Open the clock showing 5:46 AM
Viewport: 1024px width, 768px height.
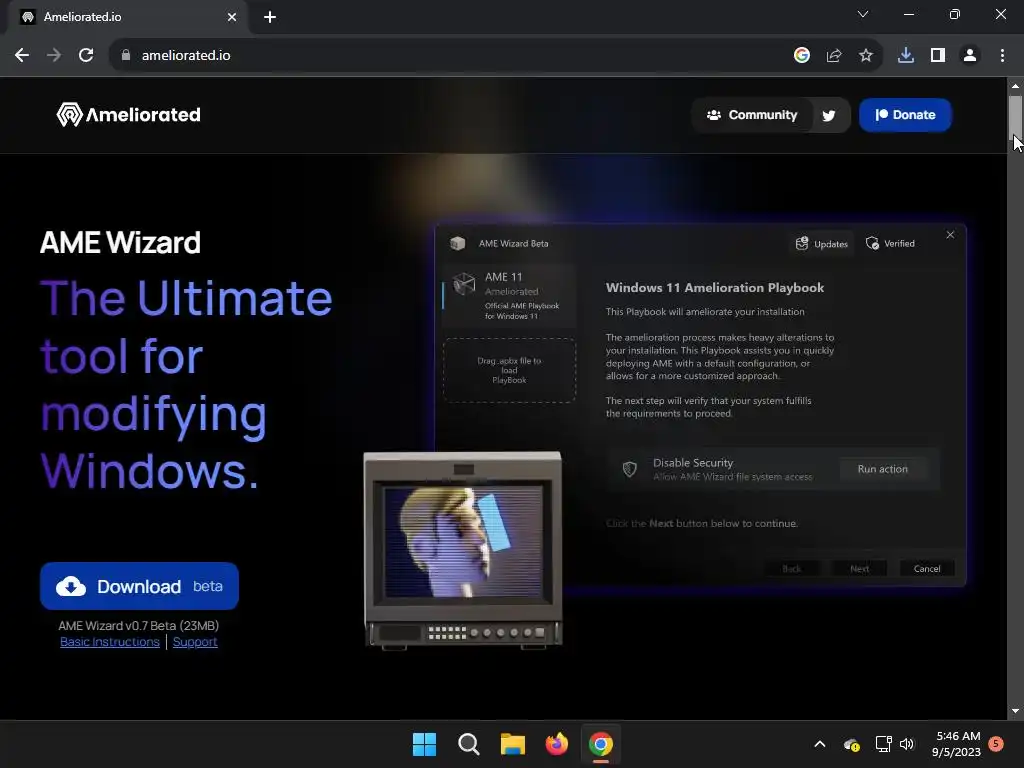point(956,744)
